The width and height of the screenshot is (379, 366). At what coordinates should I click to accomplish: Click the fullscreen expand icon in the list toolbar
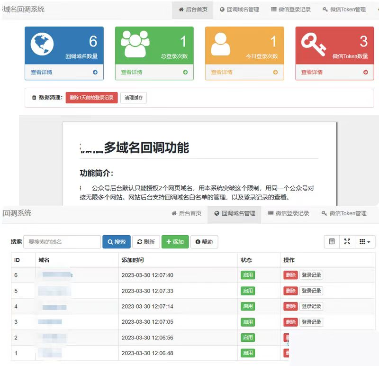pyautogui.click(x=347, y=241)
